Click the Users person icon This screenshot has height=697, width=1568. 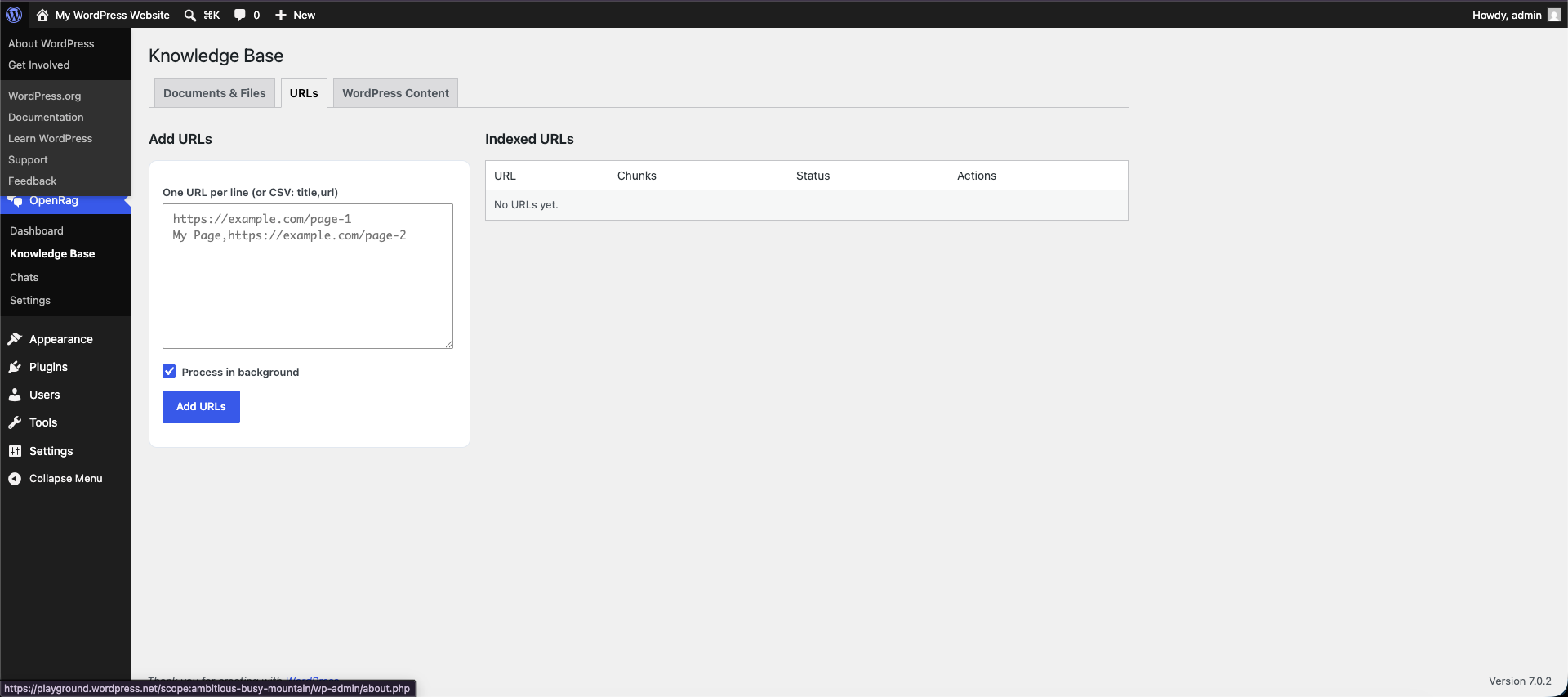click(15, 395)
